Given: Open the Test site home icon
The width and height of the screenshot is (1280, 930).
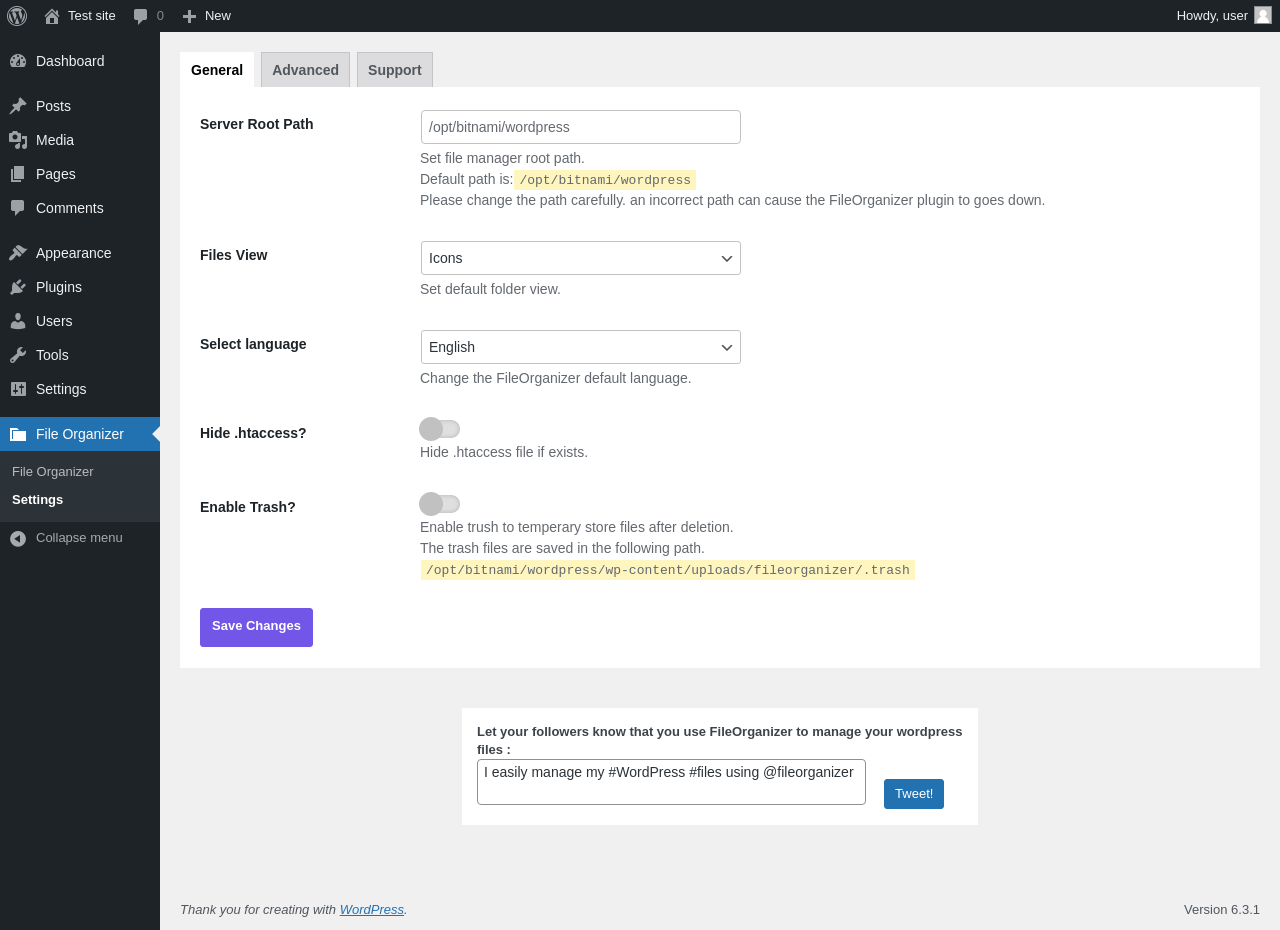Looking at the screenshot, I should pos(52,16).
